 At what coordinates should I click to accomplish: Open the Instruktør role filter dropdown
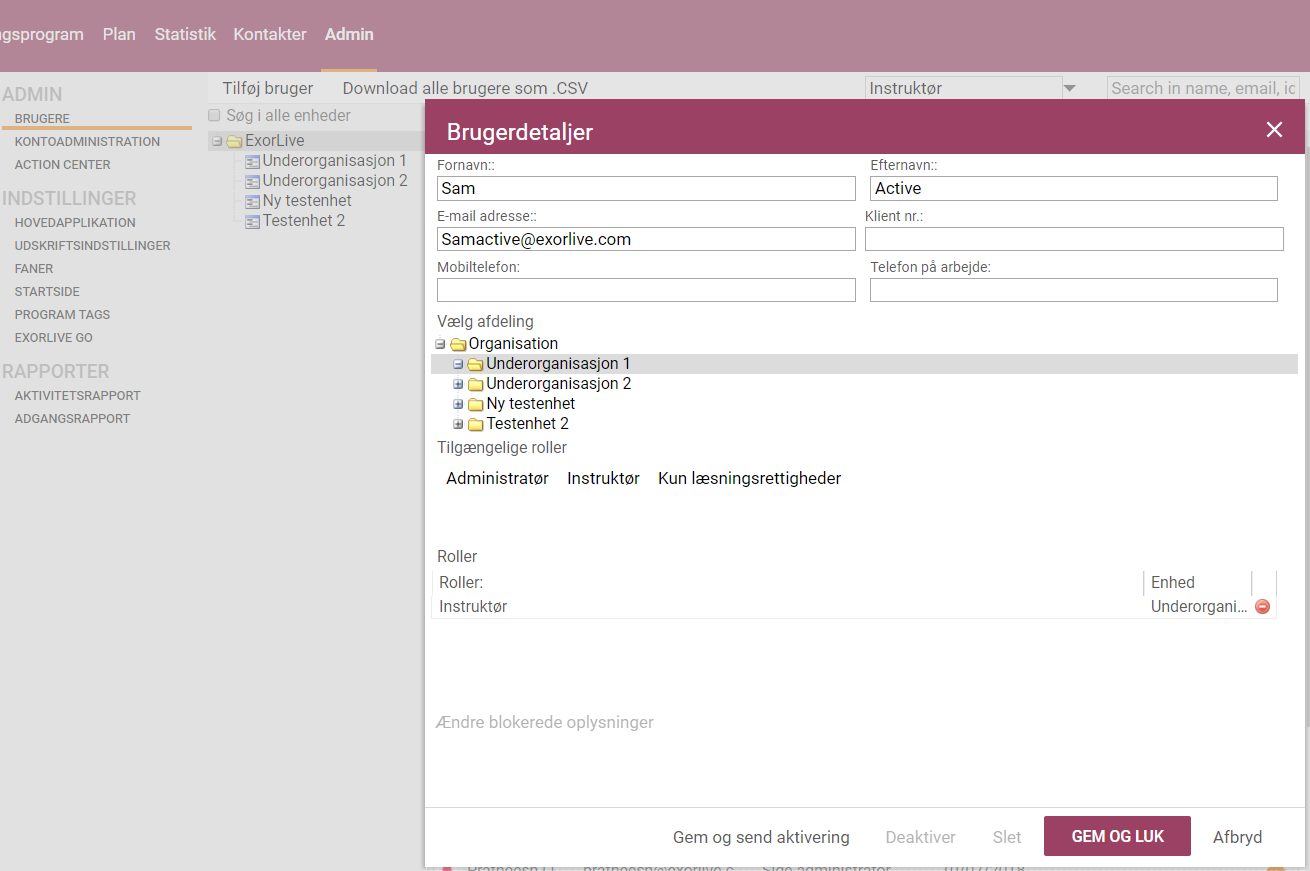[x=1069, y=88]
